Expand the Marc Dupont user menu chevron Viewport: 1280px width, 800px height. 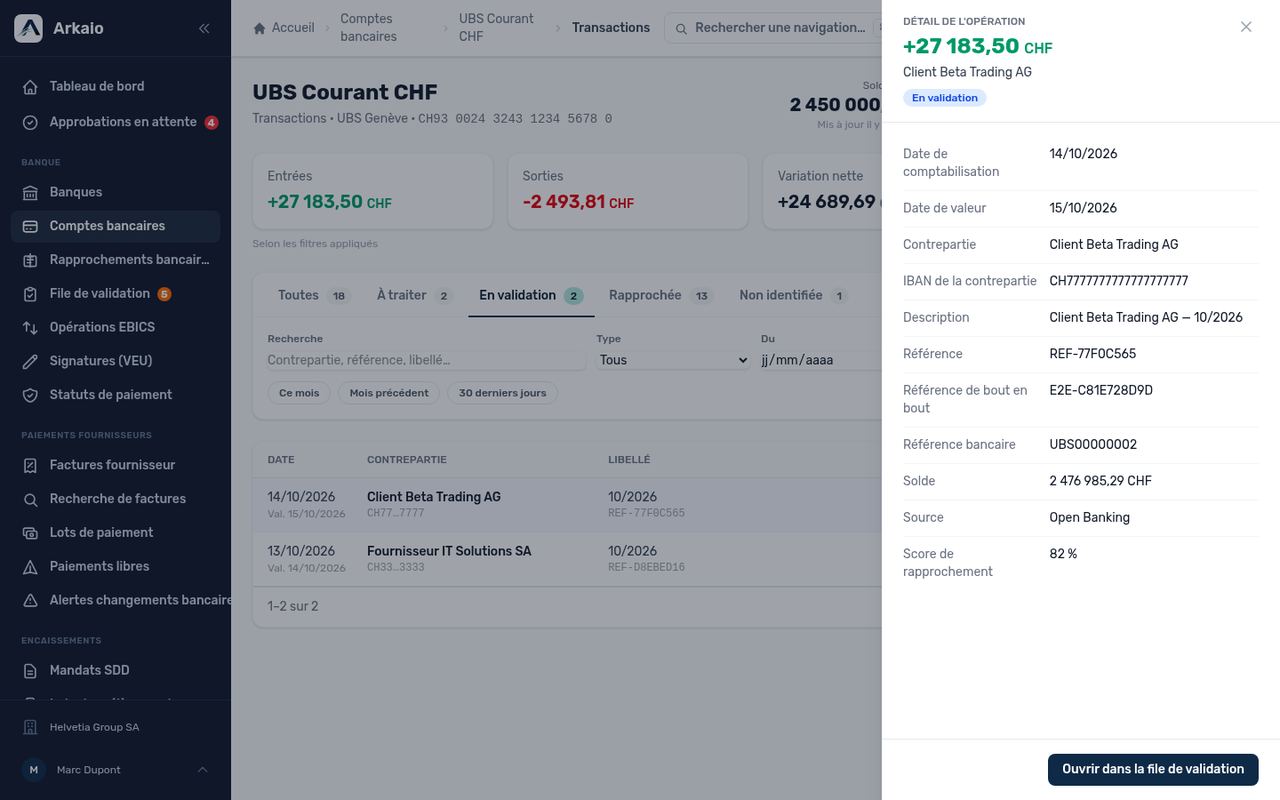click(203, 770)
